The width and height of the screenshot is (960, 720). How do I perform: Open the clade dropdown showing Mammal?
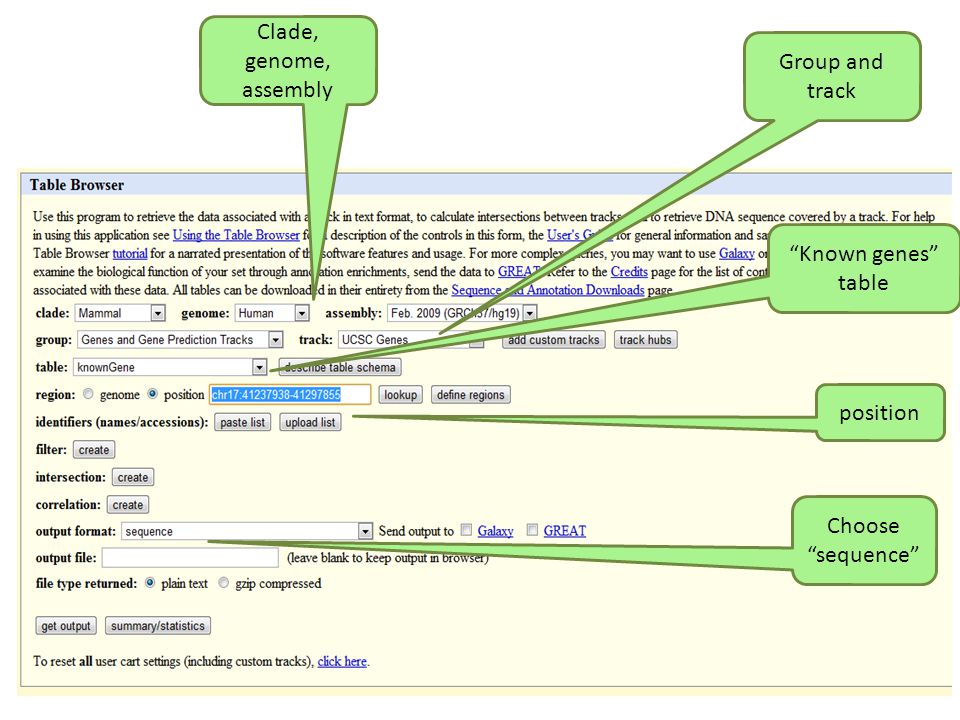pos(120,313)
